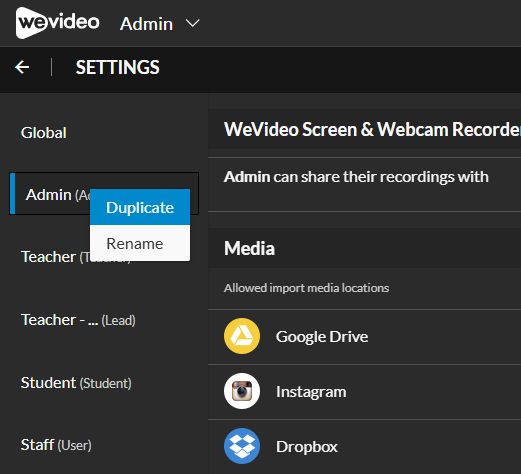Click the Dropbox label
The image size is (521, 474).
pyautogui.click(x=307, y=447)
